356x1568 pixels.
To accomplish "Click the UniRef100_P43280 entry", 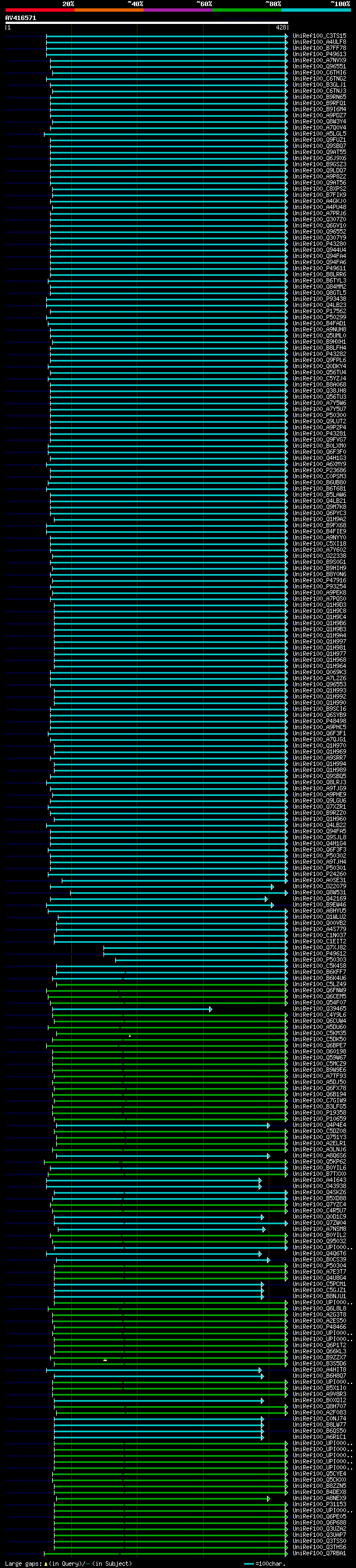I will tap(319, 244).
